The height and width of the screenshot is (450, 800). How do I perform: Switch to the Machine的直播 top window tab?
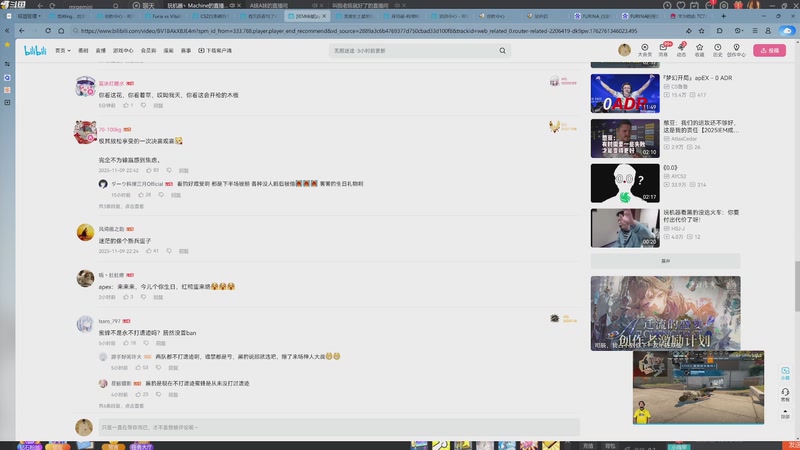(x=201, y=5)
